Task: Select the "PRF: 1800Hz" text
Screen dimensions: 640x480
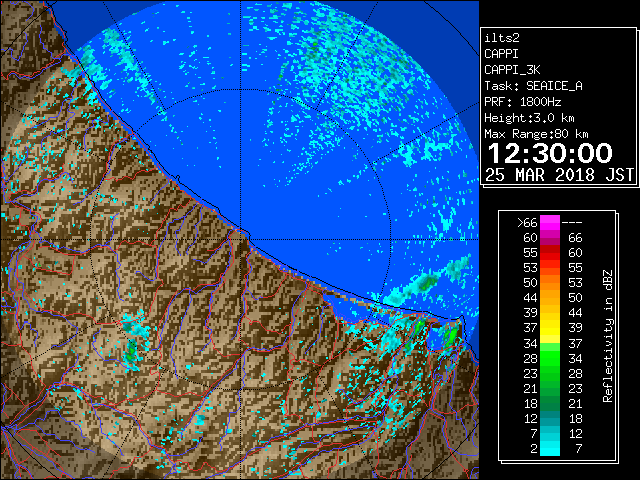Action: pos(522,102)
